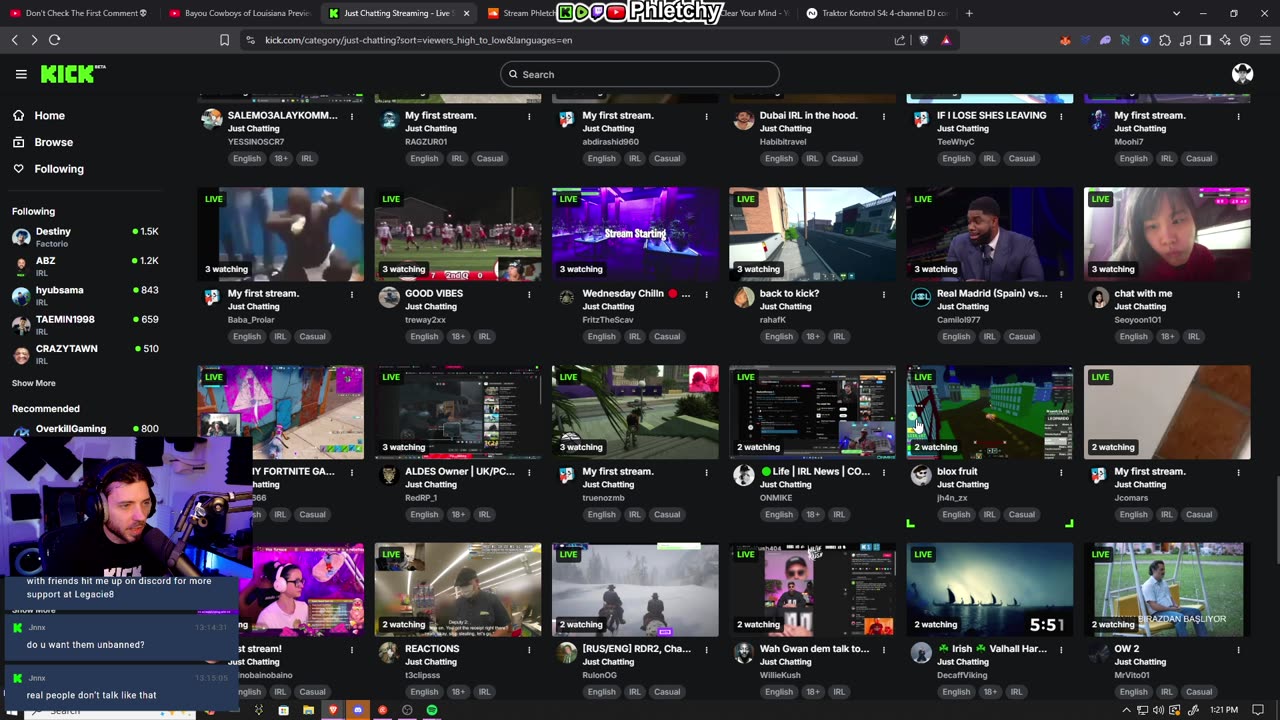Click the Kick logo

coord(72,74)
